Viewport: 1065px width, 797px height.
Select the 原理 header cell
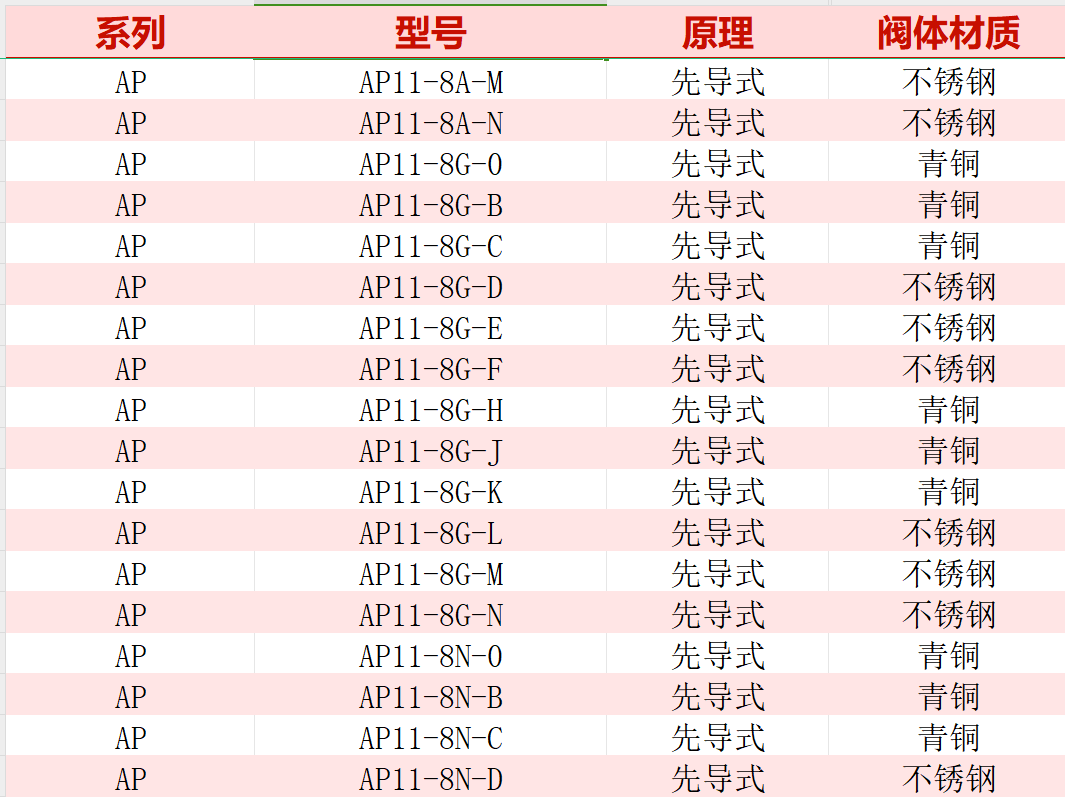pyautogui.click(x=717, y=34)
